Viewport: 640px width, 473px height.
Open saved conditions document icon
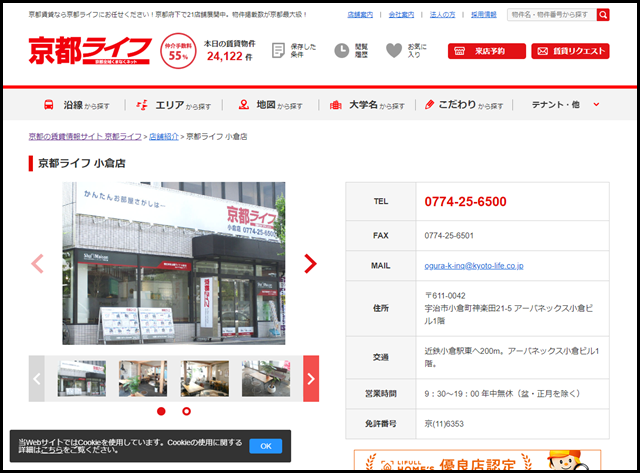click(278, 51)
